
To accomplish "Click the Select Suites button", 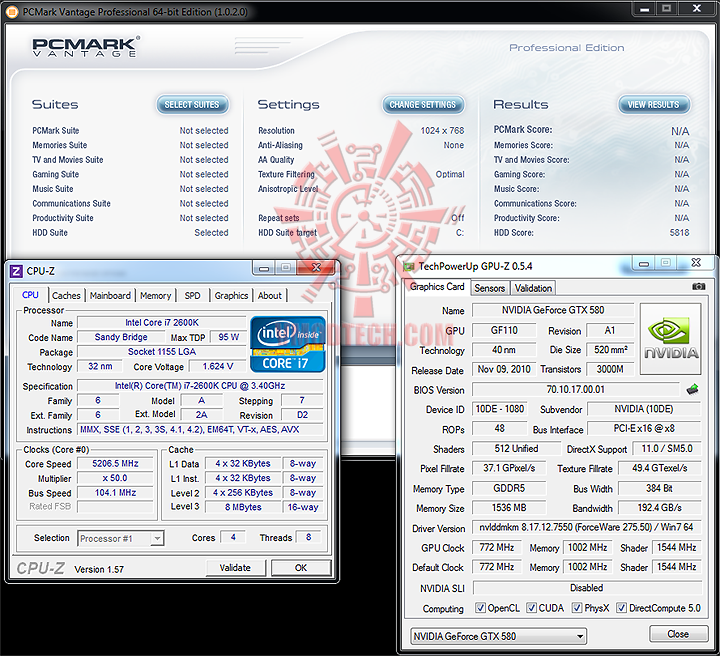I will coord(192,105).
